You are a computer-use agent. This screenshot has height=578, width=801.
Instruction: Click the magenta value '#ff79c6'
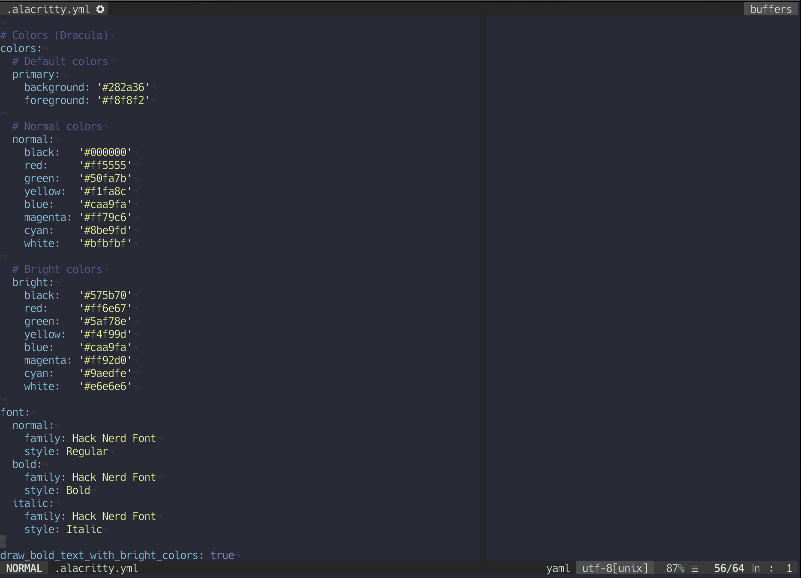[105, 218]
